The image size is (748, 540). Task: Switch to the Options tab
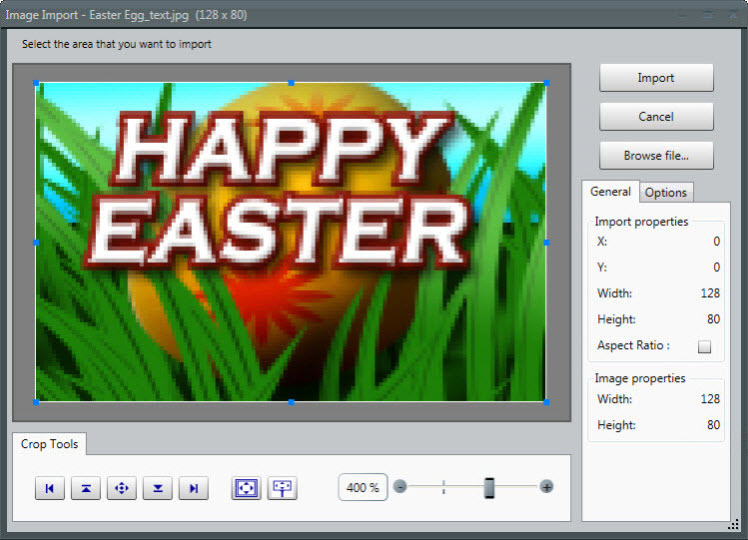[666, 193]
